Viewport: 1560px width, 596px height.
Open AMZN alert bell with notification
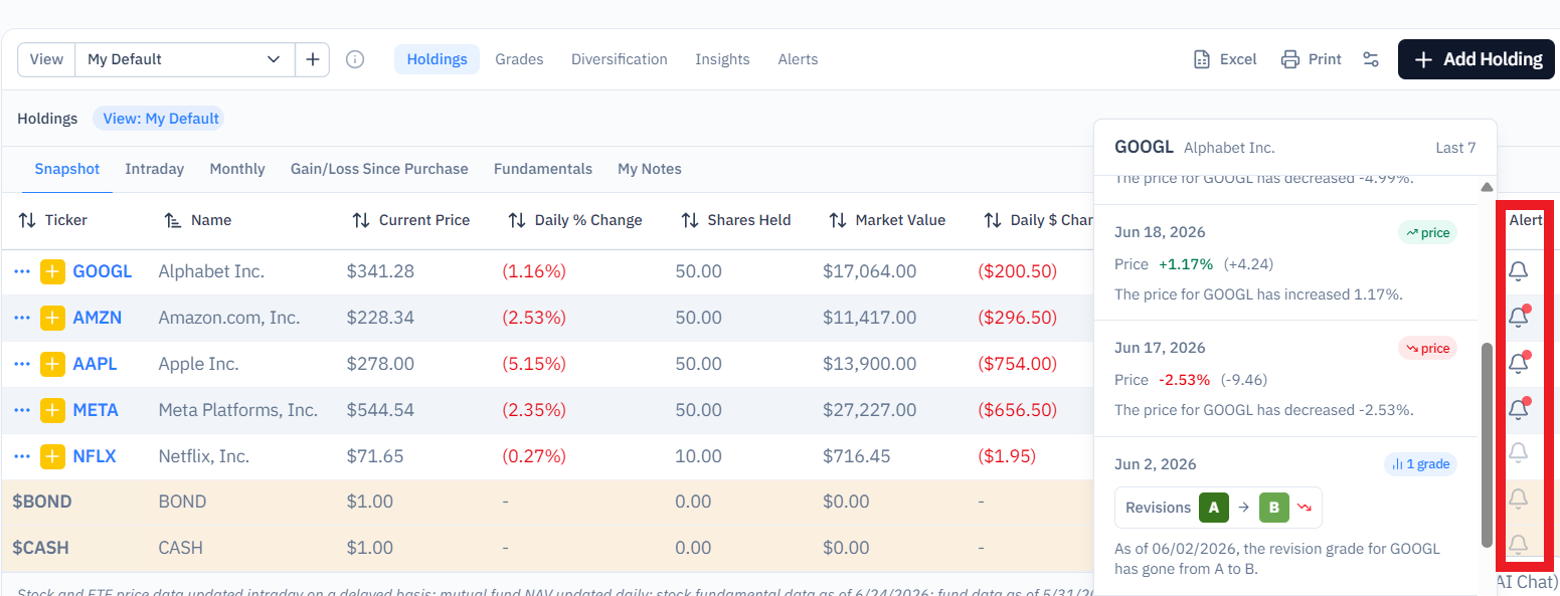coord(1518,317)
